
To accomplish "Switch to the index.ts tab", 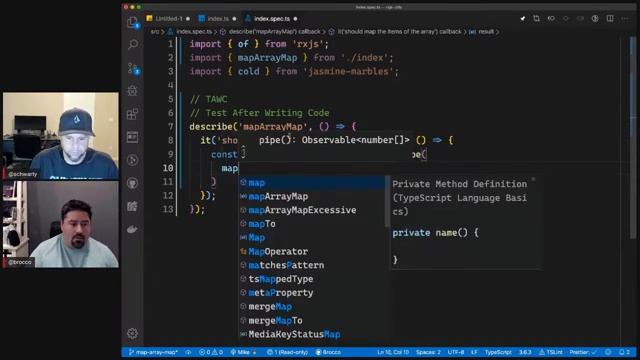I will pos(218,18).
